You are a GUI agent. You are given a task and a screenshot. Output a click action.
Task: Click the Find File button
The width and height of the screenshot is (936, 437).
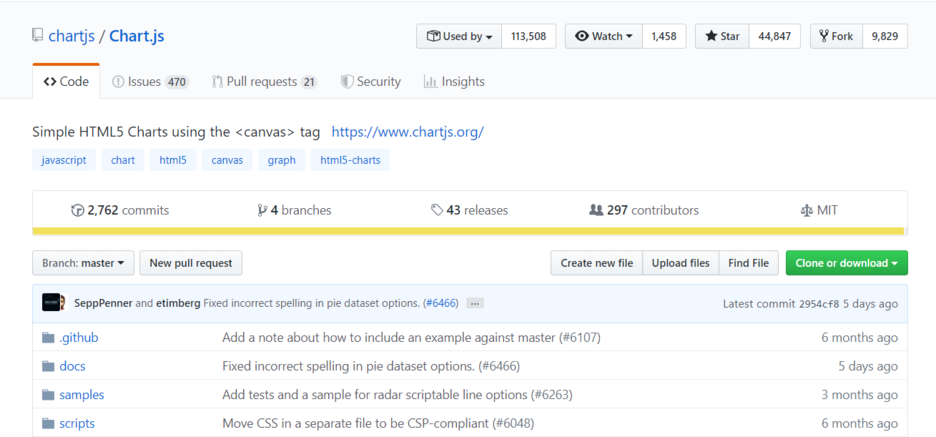(x=749, y=263)
